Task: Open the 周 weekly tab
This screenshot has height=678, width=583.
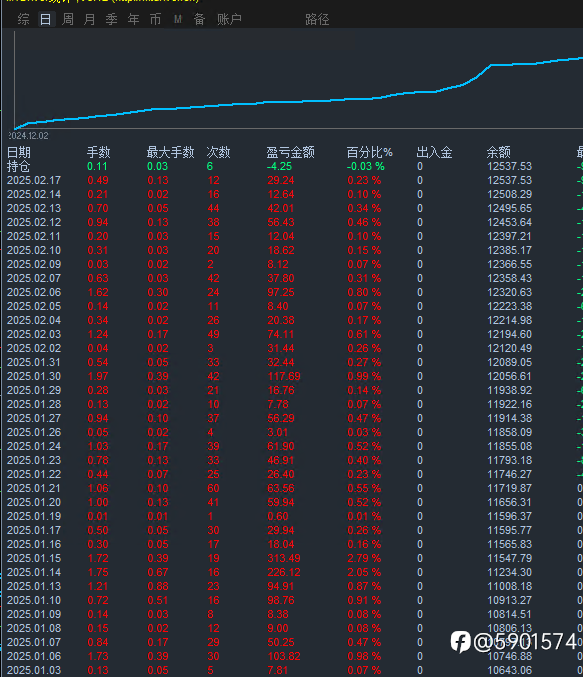Action: 68,19
